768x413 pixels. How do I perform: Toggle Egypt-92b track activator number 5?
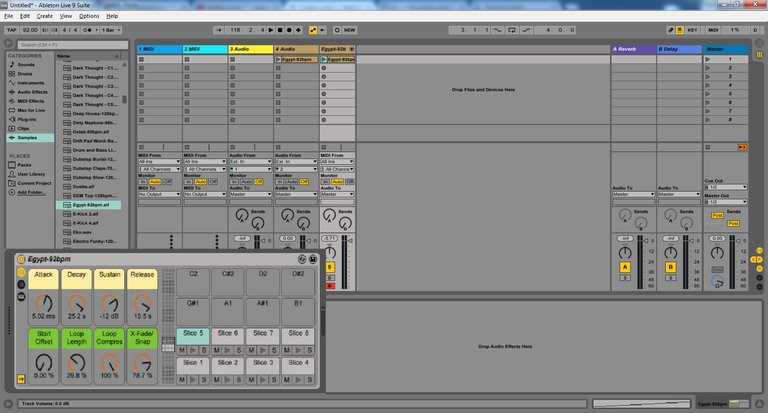[x=330, y=267]
